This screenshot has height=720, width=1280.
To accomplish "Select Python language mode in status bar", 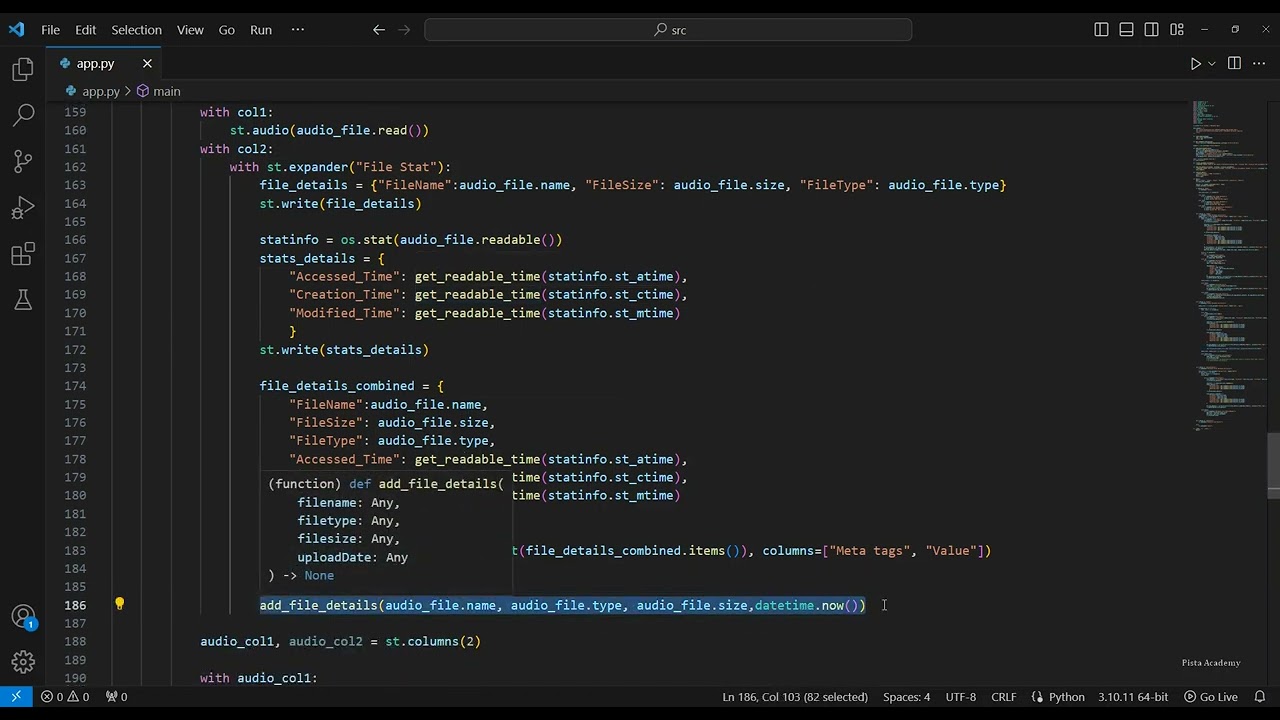I will [1058, 696].
